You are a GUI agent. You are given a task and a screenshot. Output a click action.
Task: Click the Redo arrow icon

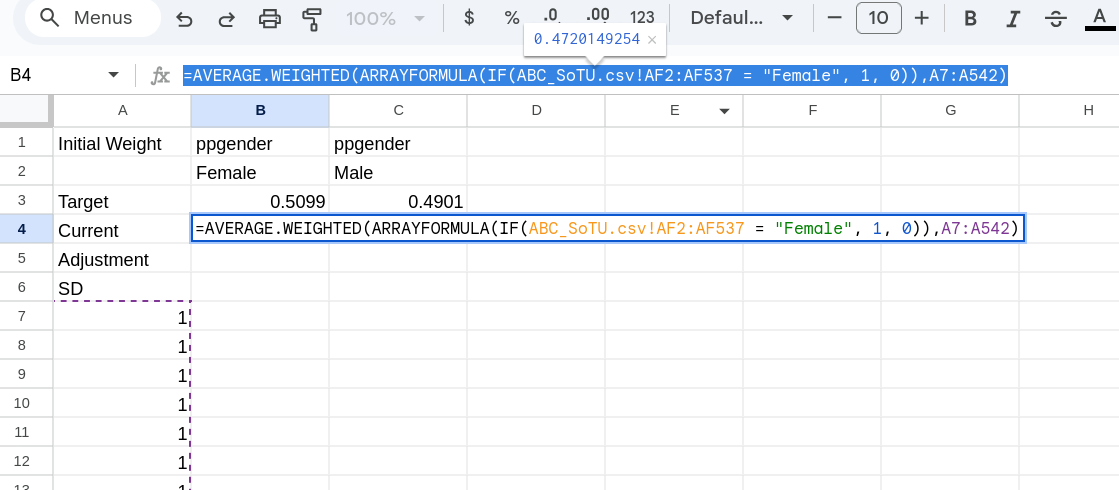point(226,18)
